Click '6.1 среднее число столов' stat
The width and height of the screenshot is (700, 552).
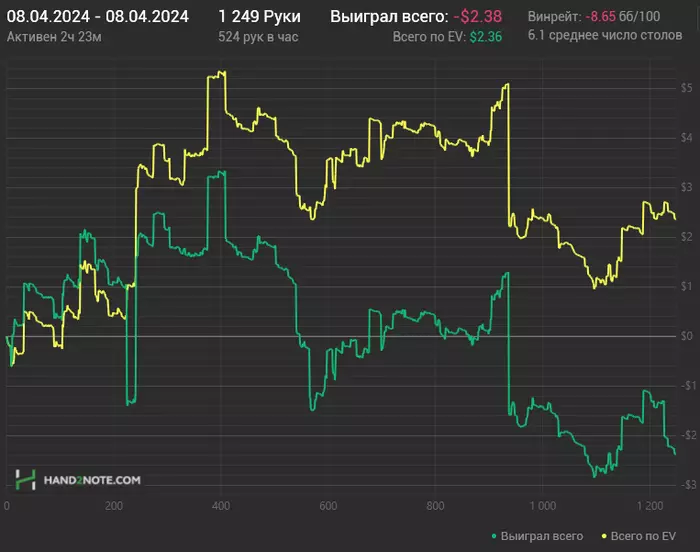coord(604,36)
